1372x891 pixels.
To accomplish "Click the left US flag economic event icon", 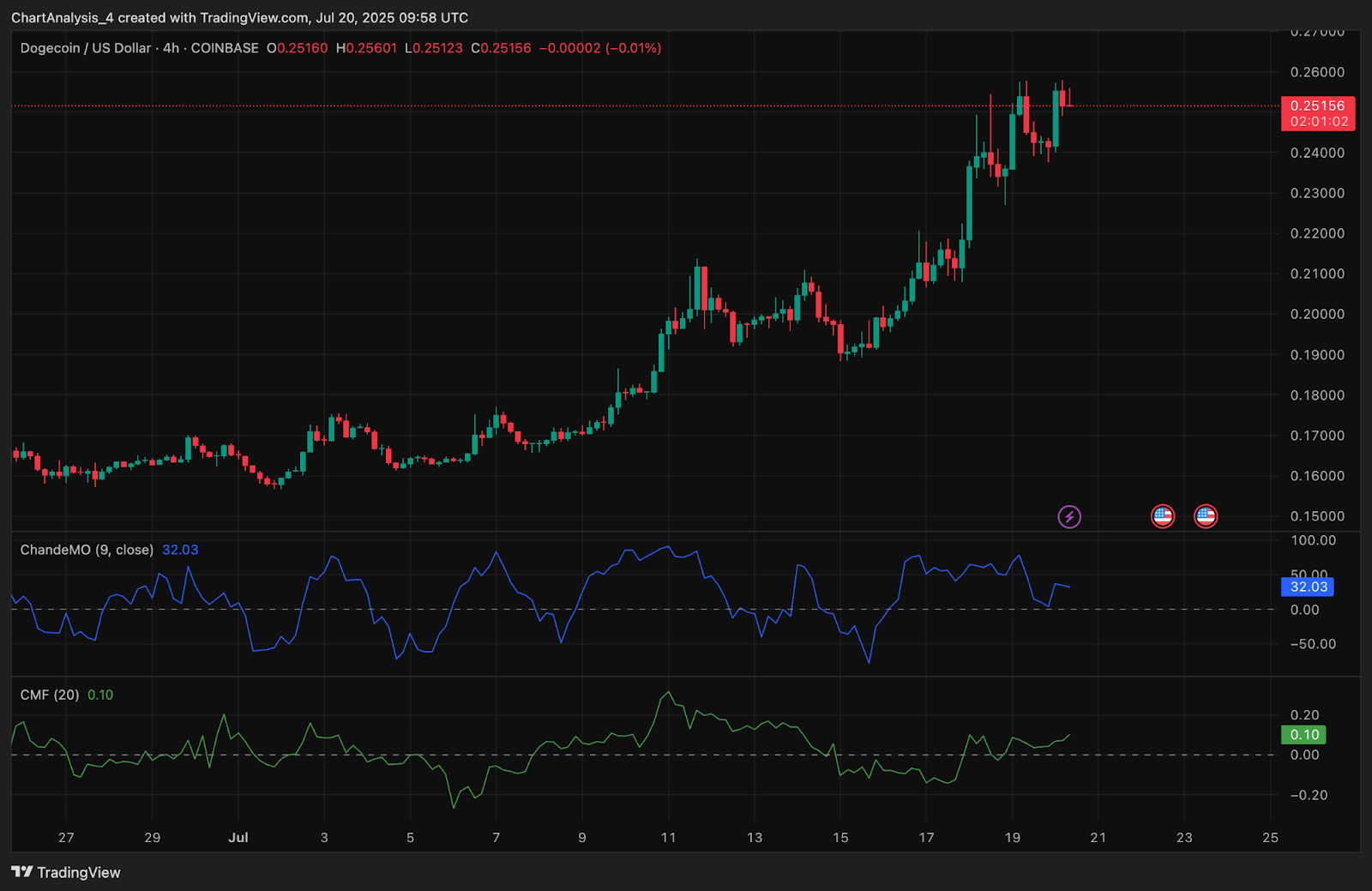I will pyautogui.click(x=1162, y=516).
